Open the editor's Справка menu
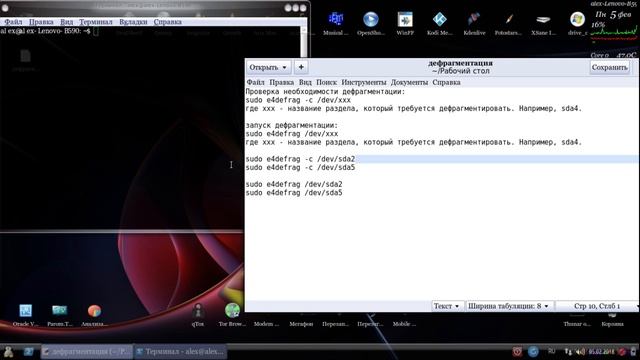 tap(447, 82)
